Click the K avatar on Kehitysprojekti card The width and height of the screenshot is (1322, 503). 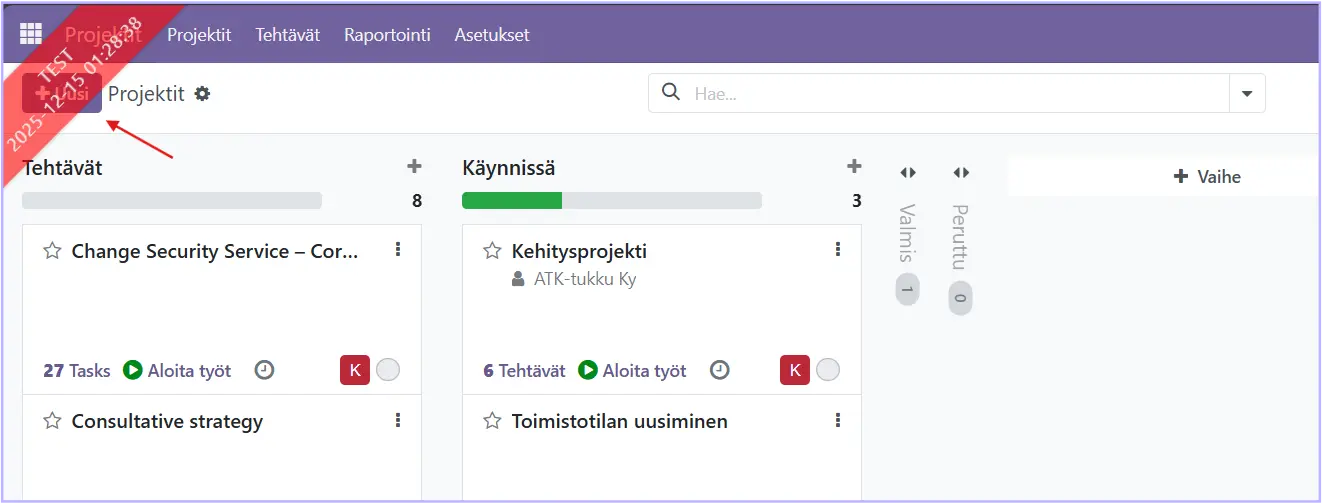pyautogui.click(x=795, y=371)
